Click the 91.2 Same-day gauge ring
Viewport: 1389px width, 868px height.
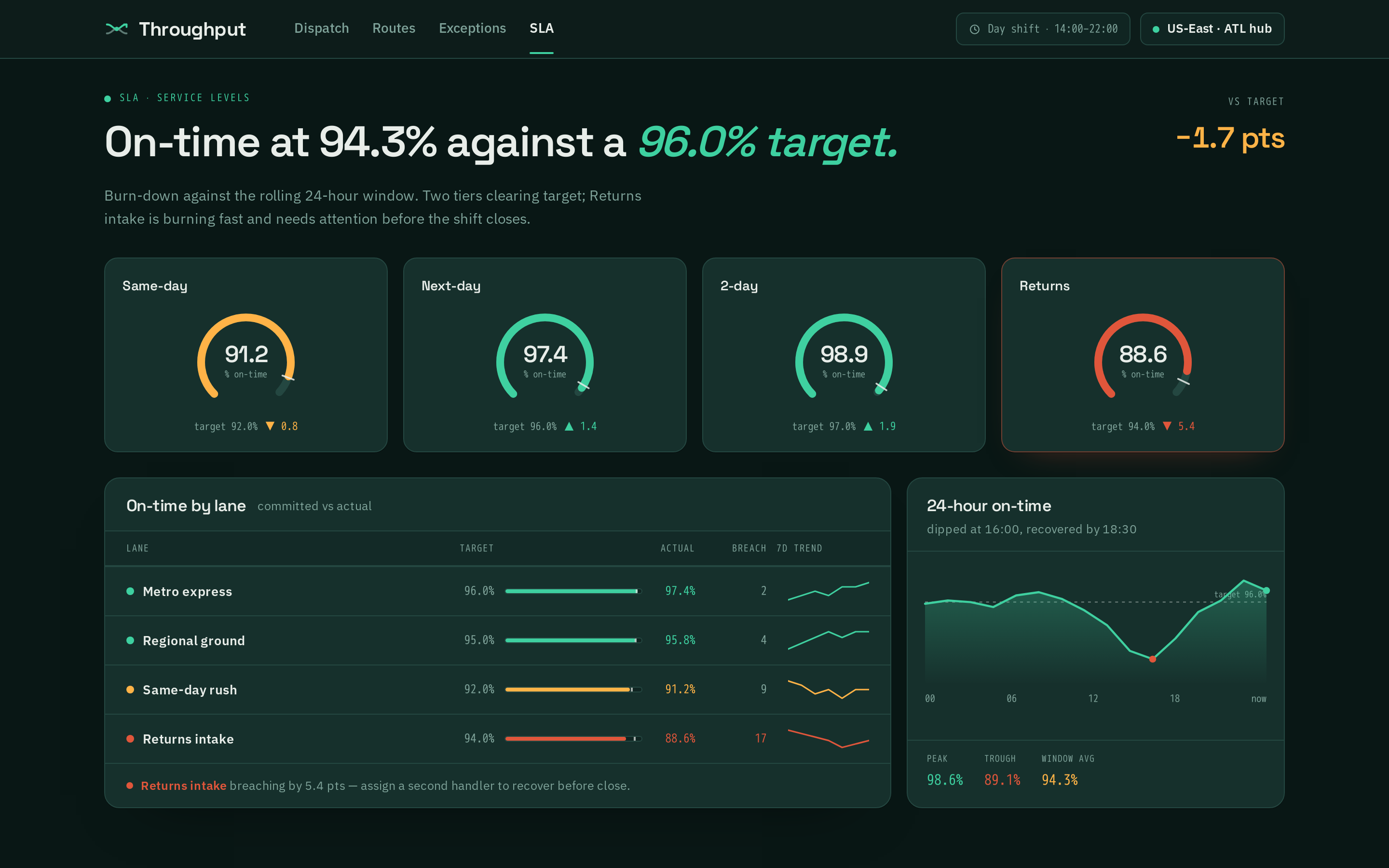[x=245, y=356]
